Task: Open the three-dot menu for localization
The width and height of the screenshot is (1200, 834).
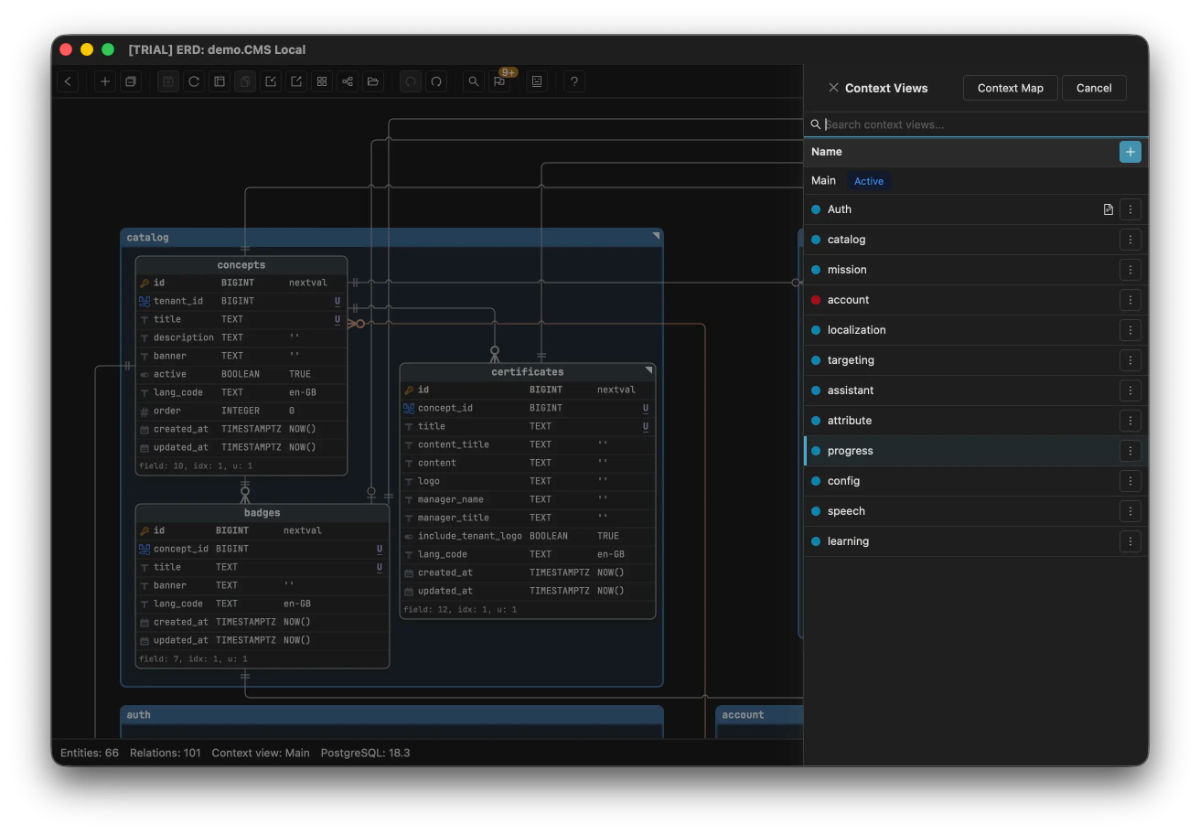Action: coord(1130,330)
